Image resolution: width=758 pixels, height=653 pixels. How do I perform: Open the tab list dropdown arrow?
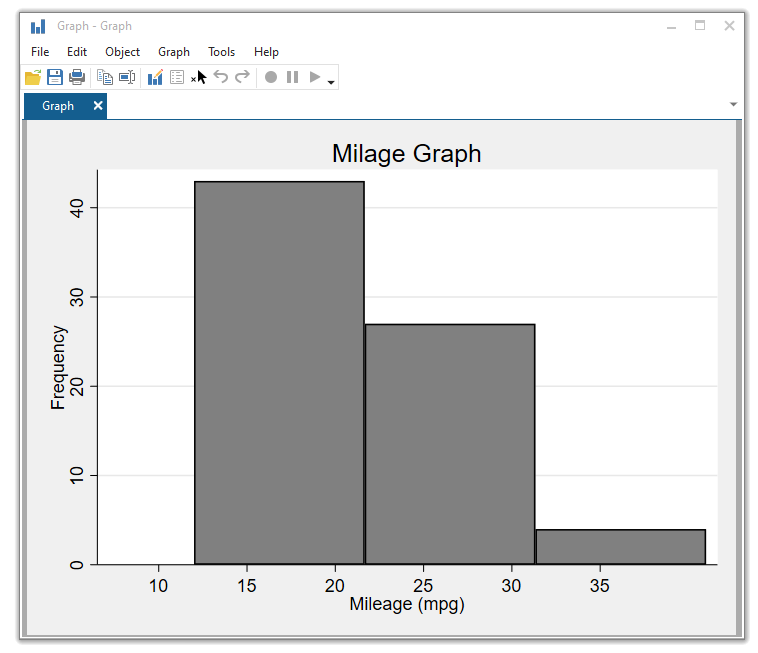(x=733, y=105)
